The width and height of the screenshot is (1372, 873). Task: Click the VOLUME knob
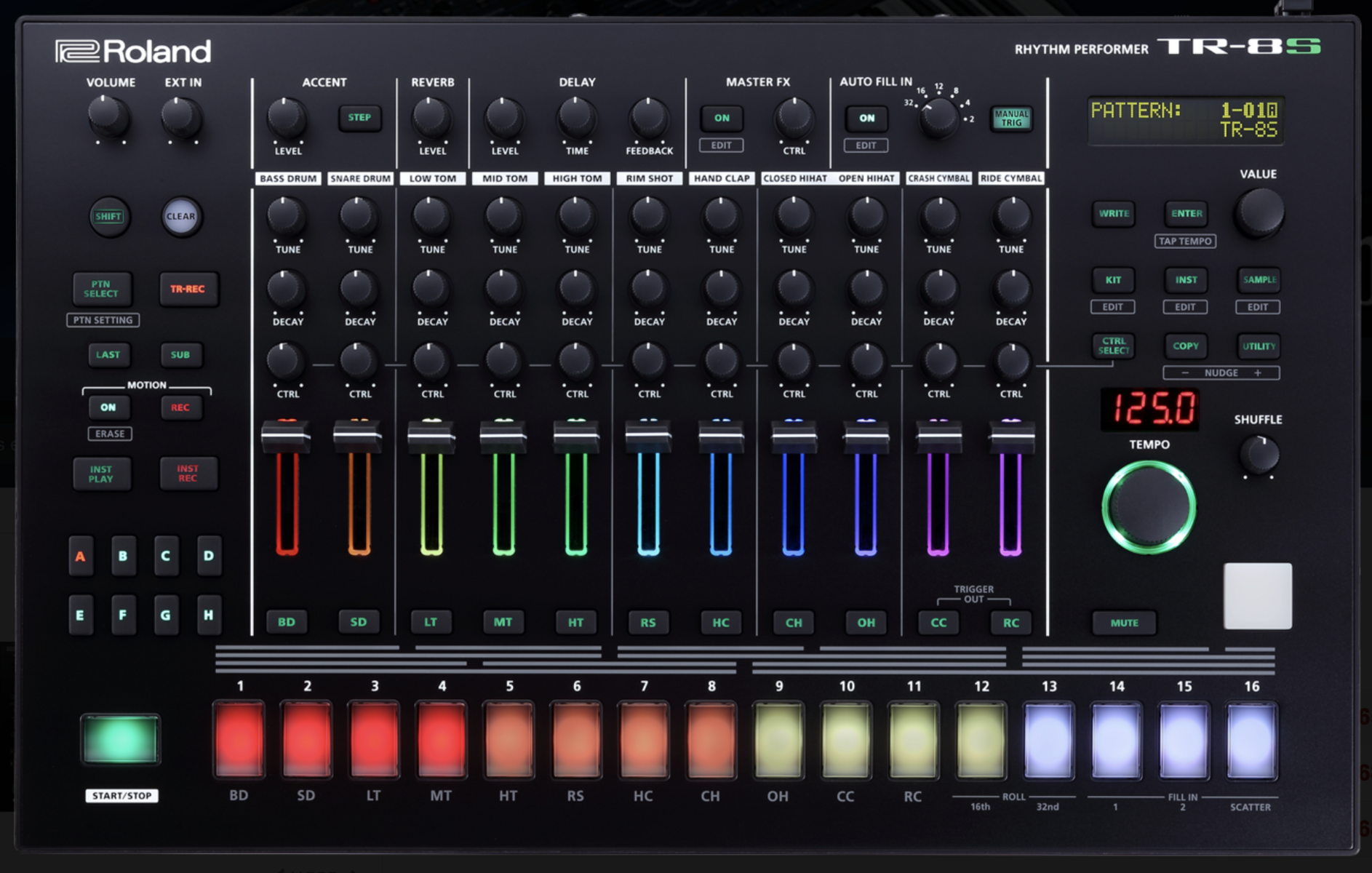(x=109, y=117)
